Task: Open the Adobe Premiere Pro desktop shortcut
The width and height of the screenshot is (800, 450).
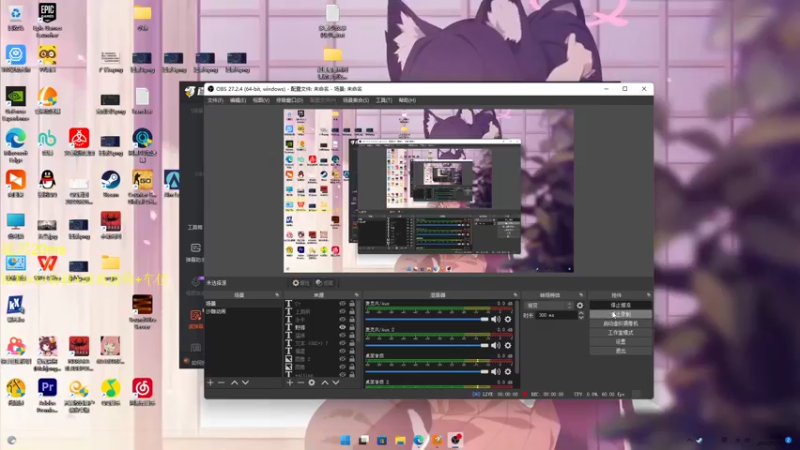Action: [47, 395]
